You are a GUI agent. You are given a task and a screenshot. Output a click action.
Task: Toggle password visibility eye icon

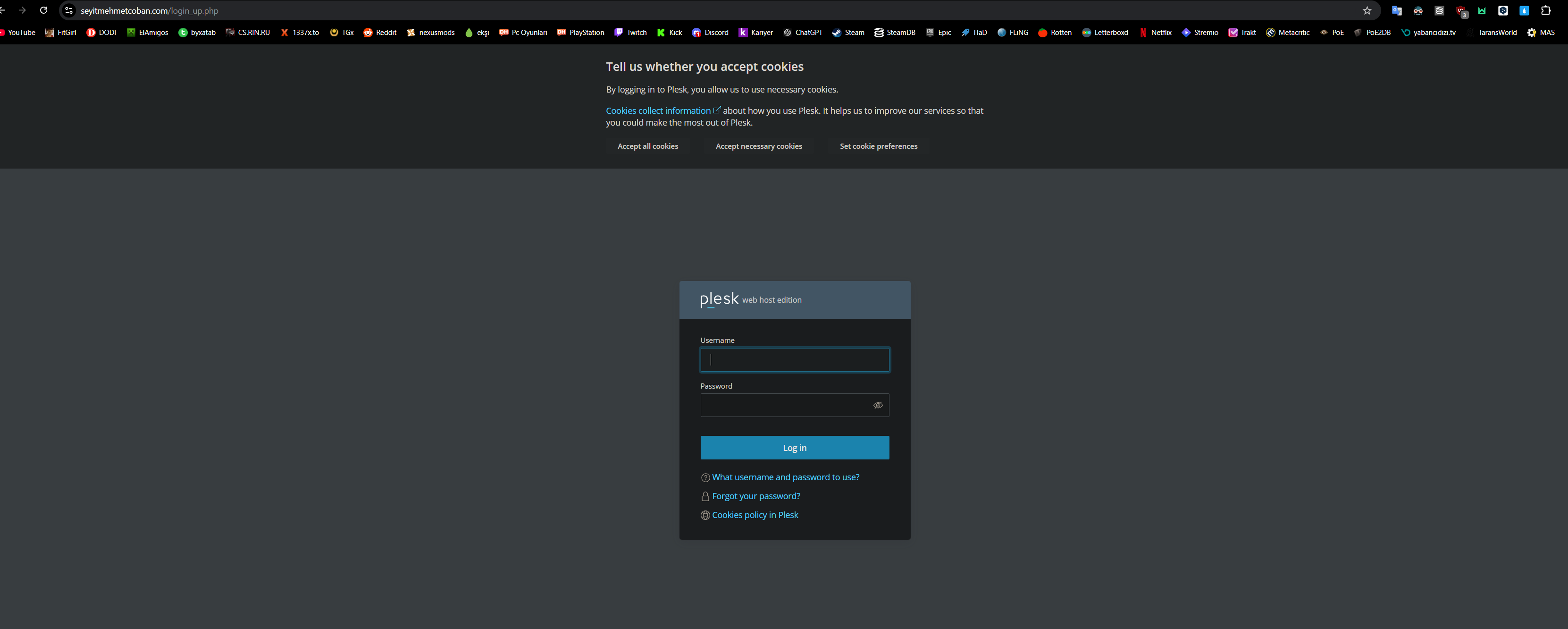pos(878,406)
